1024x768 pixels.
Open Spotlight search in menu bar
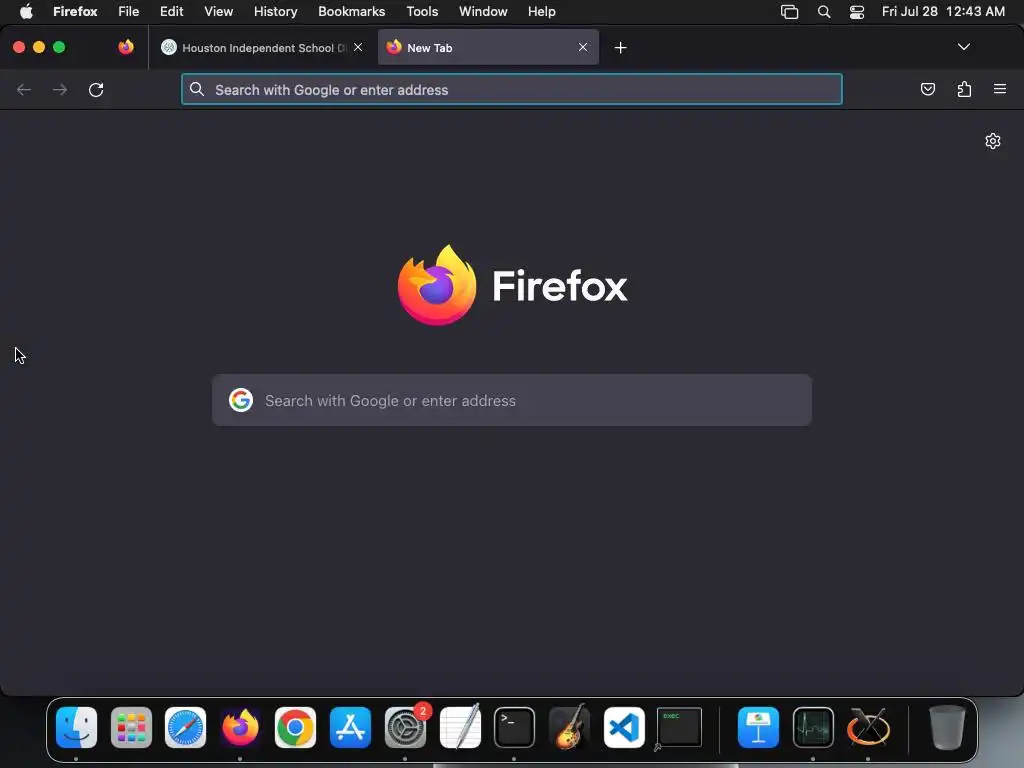pyautogui.click(x=824, y=12)
